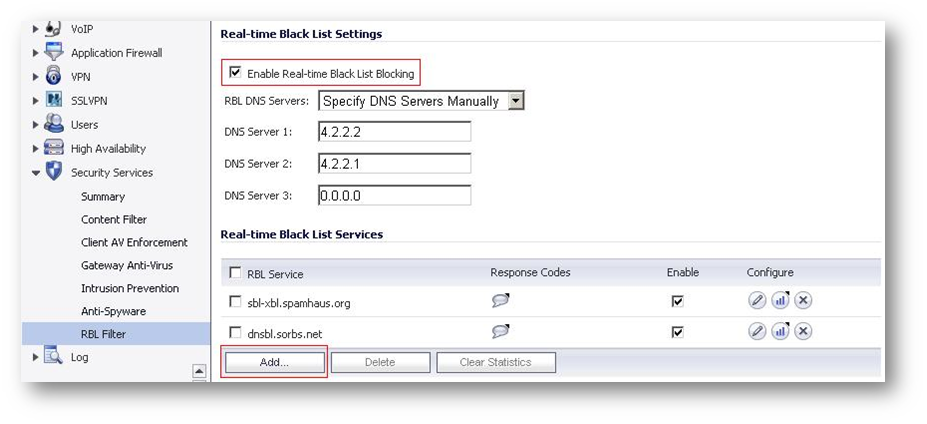This screenshot has height=424, width=927.
Task: Click the dnsbl.sorbs.net service name
Action: [285, 334]
